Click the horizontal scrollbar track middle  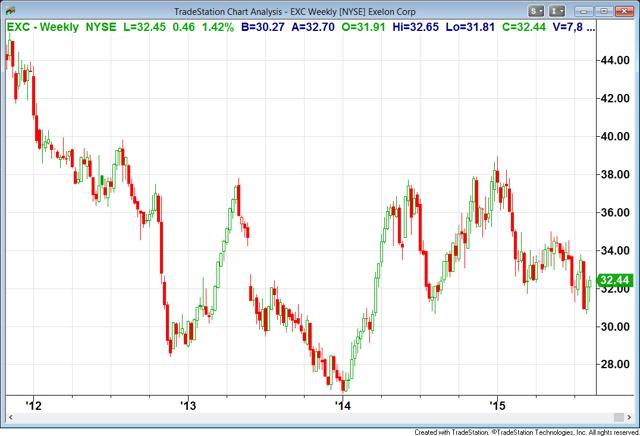click(x=314, y=417)
